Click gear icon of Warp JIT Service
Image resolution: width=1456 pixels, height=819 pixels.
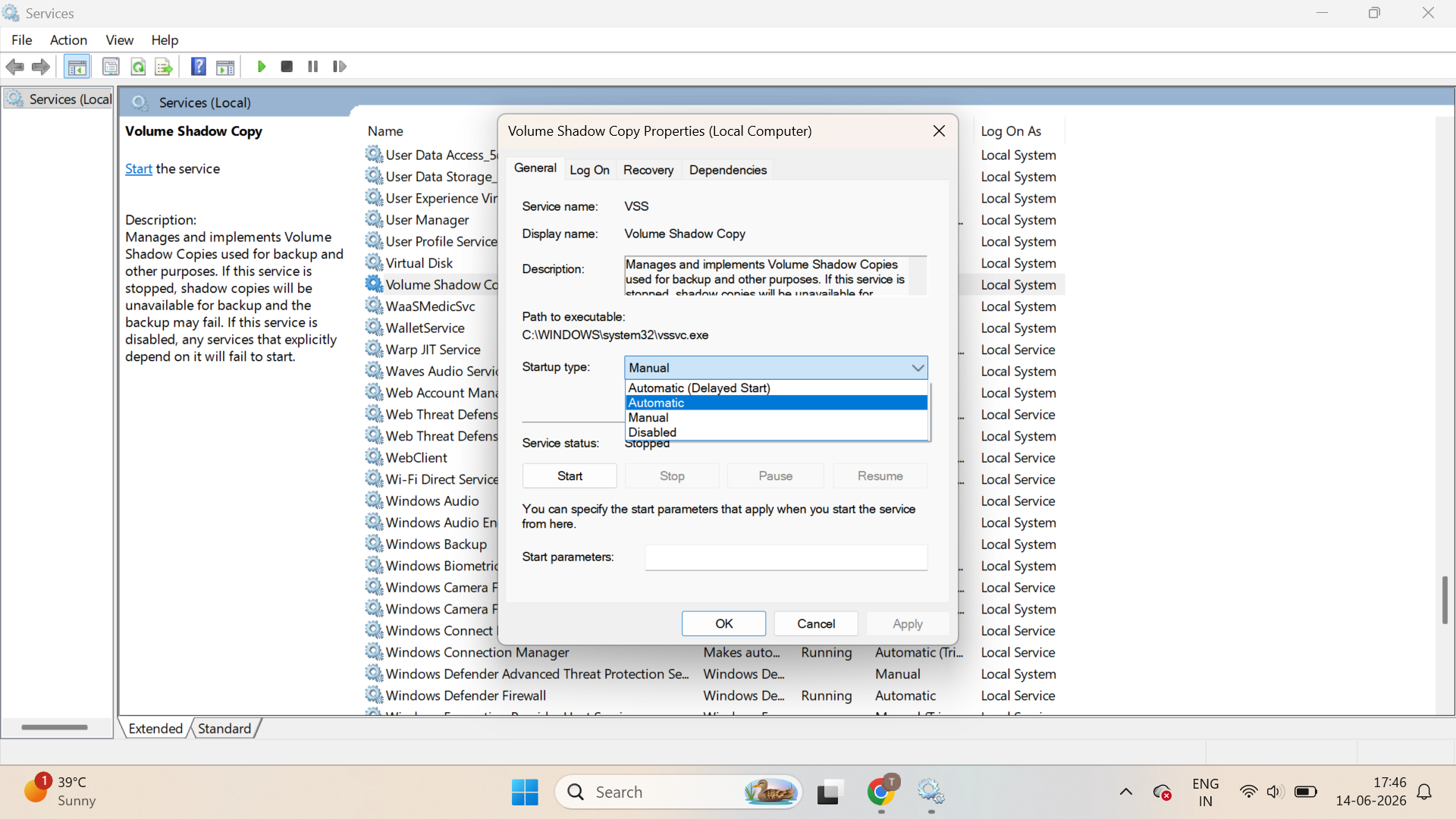tap(374, 349)
